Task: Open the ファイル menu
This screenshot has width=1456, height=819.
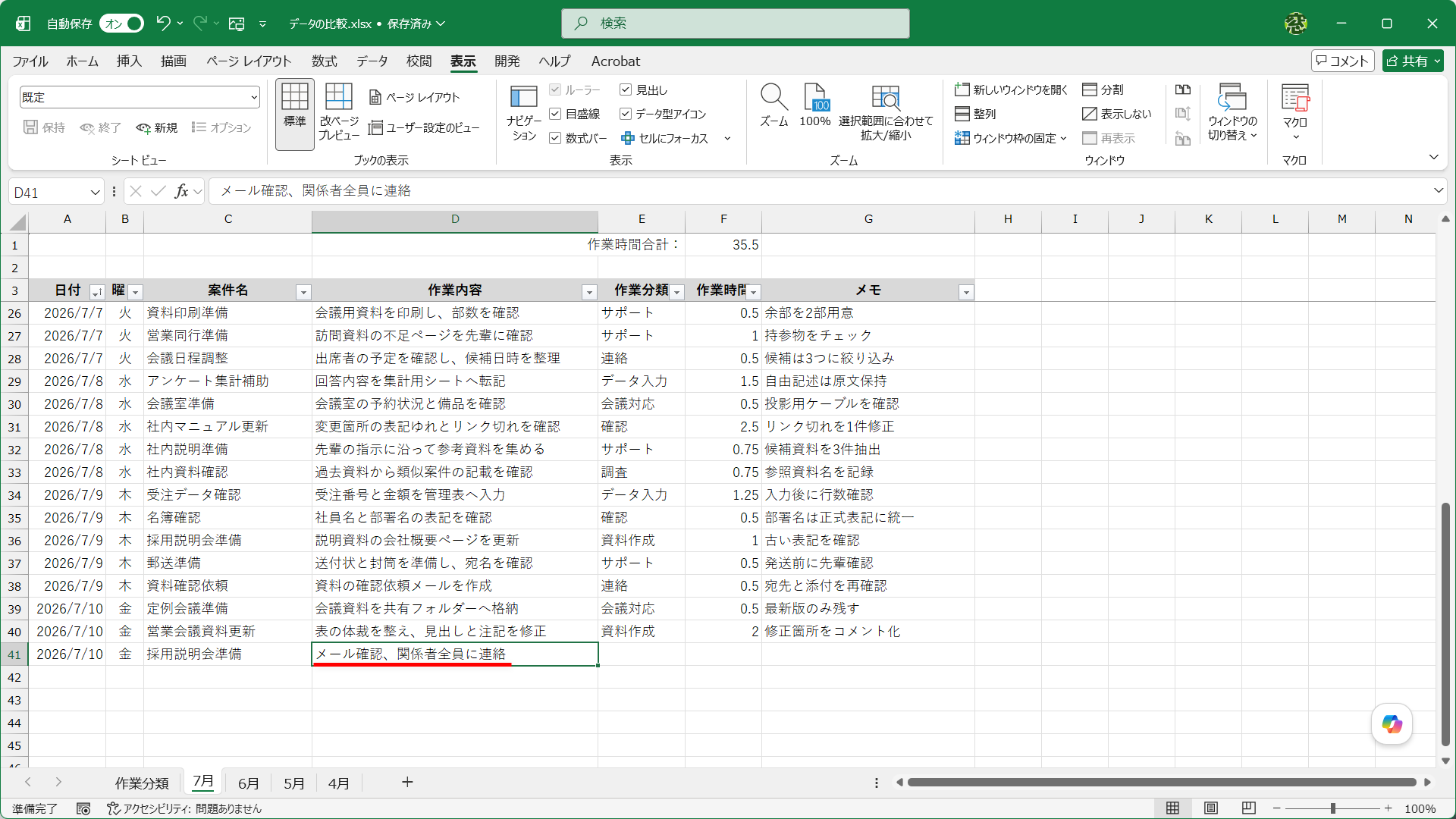Action: [30, 61]
